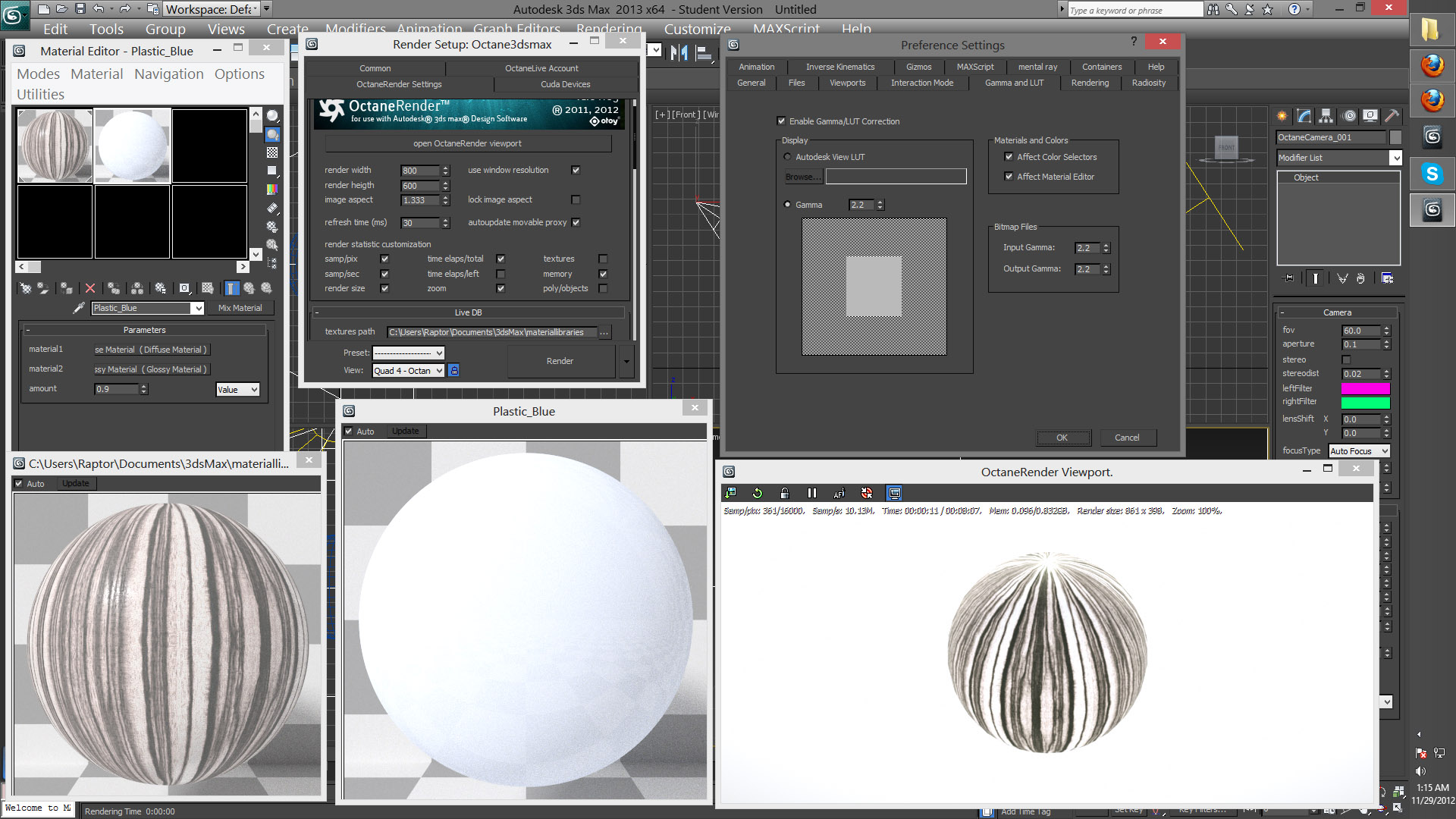Open the Viewports preferences tab
1456x819 pixels.
pos(847,83)
